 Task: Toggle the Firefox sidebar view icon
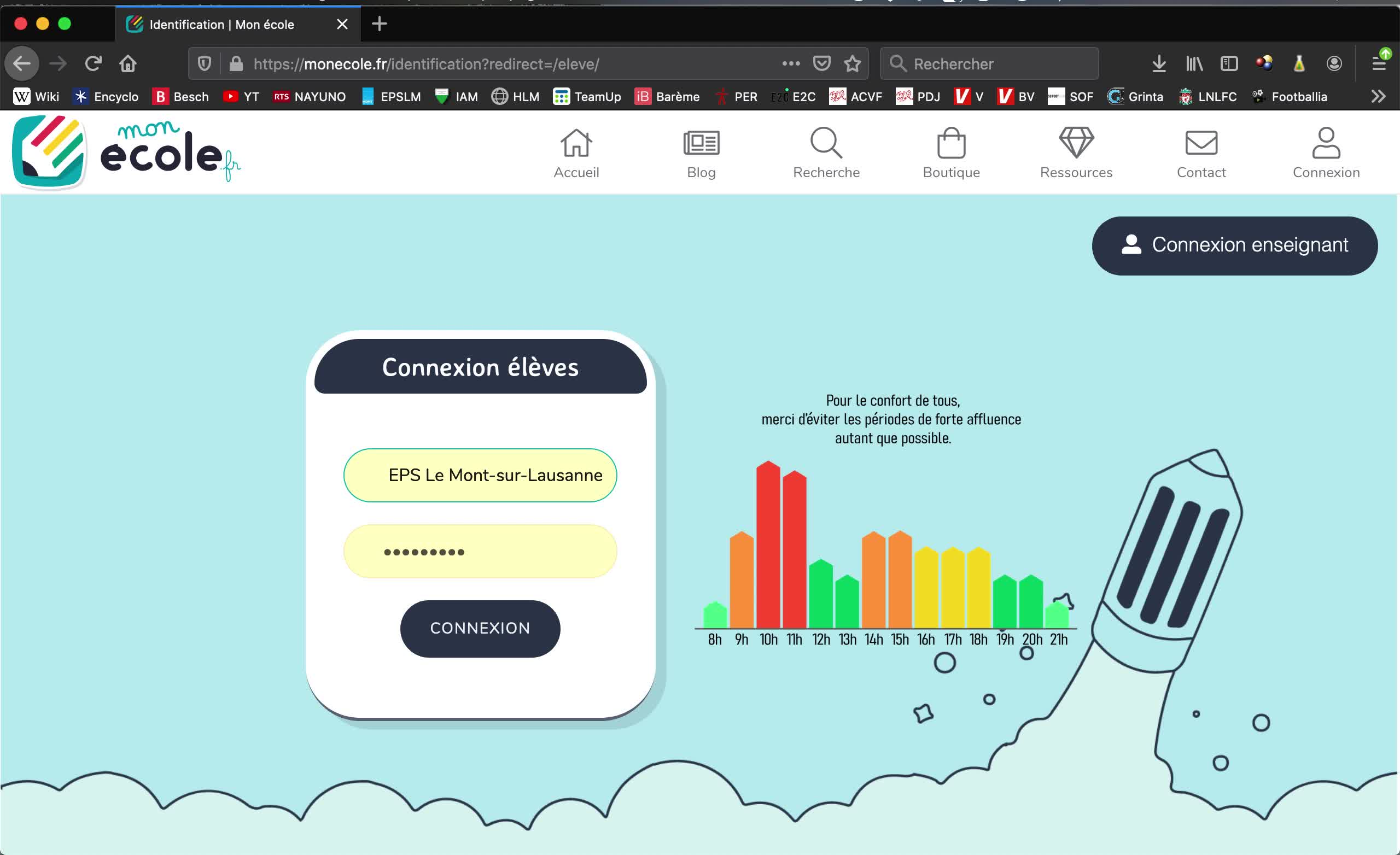pyautogui.click(x=1229, y=63)
